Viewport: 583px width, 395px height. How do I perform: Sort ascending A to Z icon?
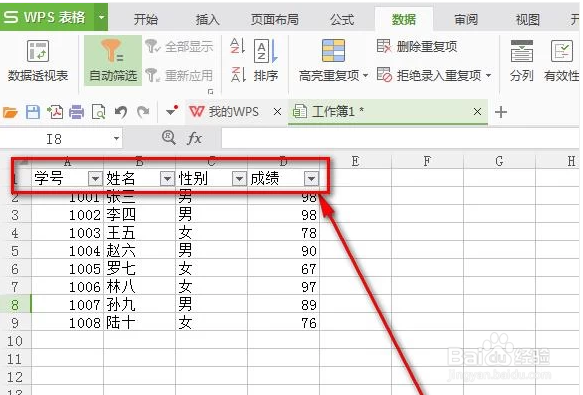coord(237,46)
